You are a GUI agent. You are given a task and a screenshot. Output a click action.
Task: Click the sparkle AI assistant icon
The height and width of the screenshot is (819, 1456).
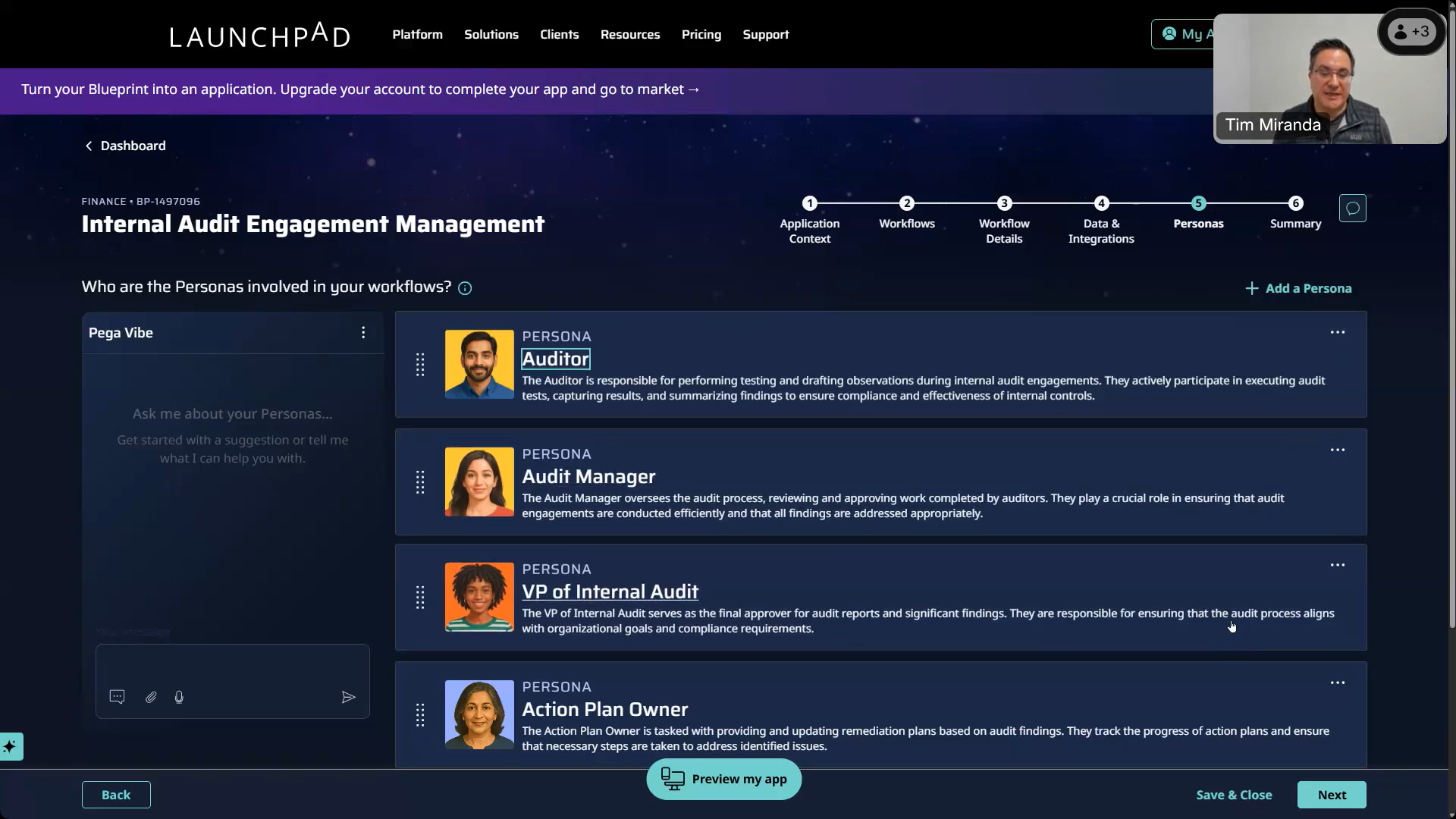click(x=11, y=746)
